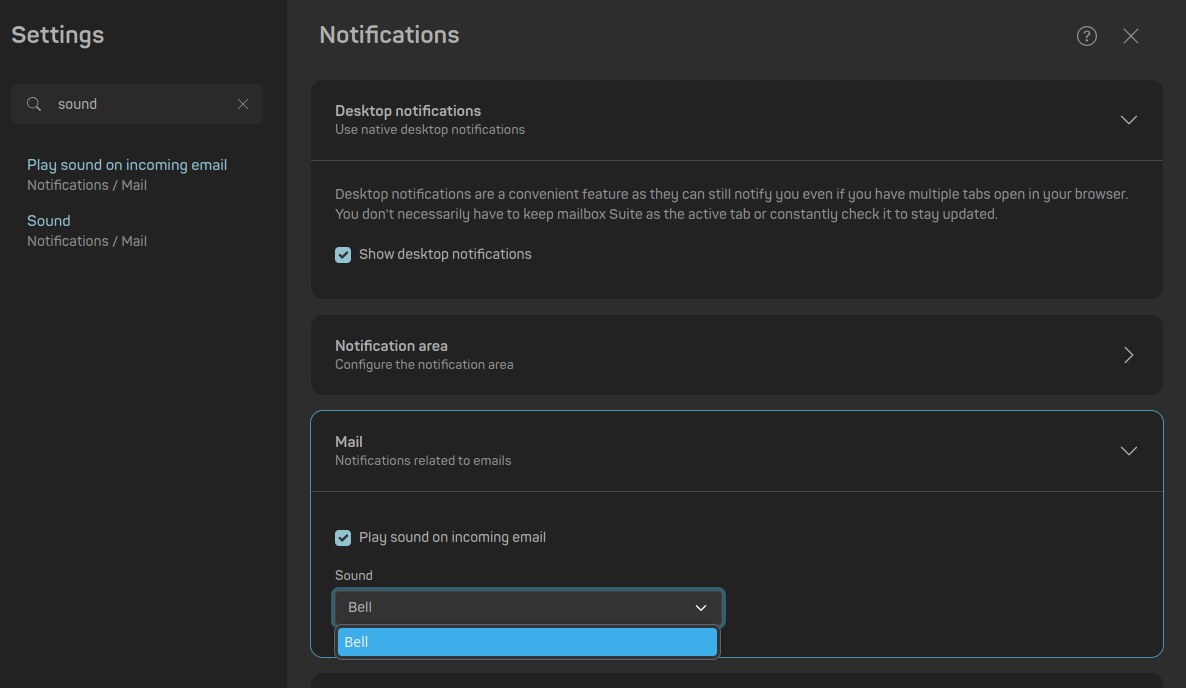1186x688 pixels.
Task: Click the Mail section title
Action: (349, 442)
